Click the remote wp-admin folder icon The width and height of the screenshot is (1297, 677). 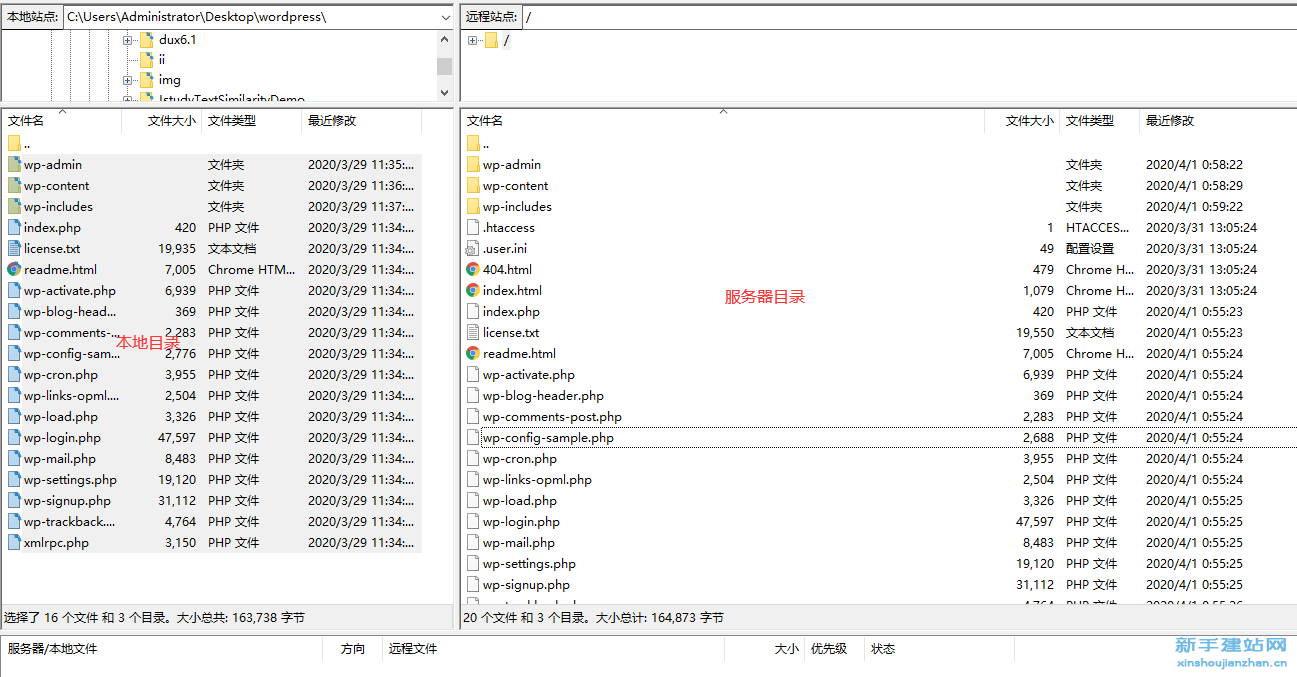[473, 164]
